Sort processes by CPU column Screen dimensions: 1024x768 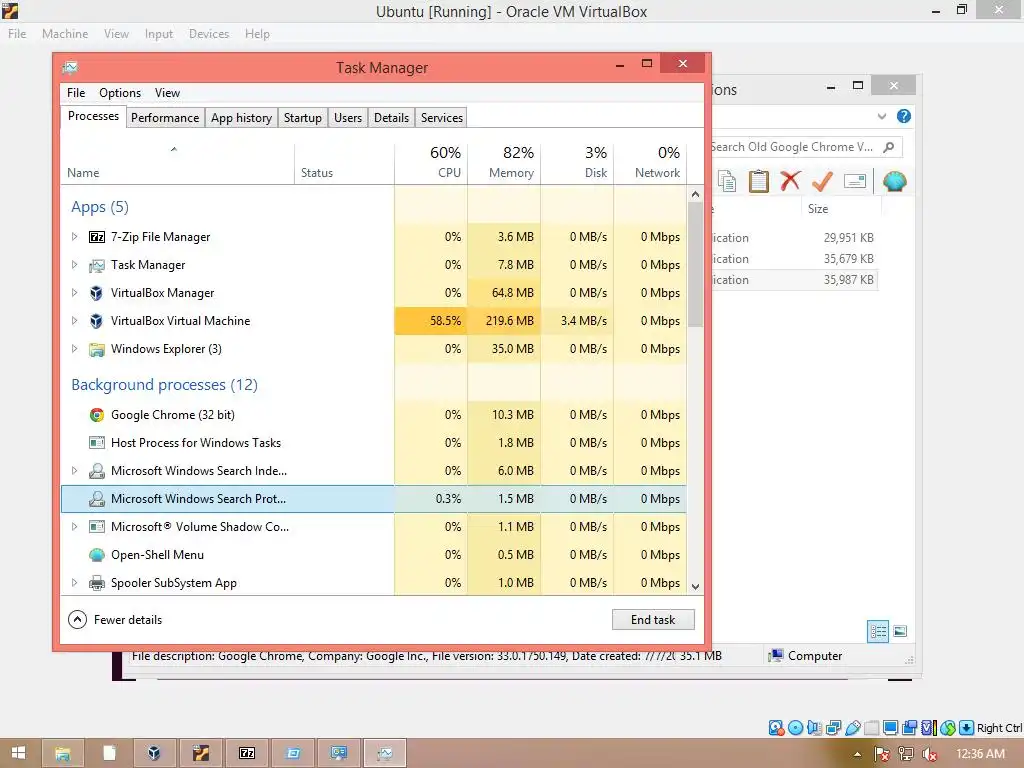pyautogui.click(x=431, y=162)
